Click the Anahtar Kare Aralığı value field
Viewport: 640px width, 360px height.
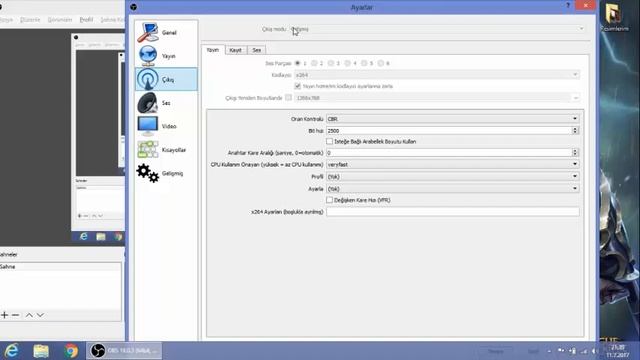(449, 153)
